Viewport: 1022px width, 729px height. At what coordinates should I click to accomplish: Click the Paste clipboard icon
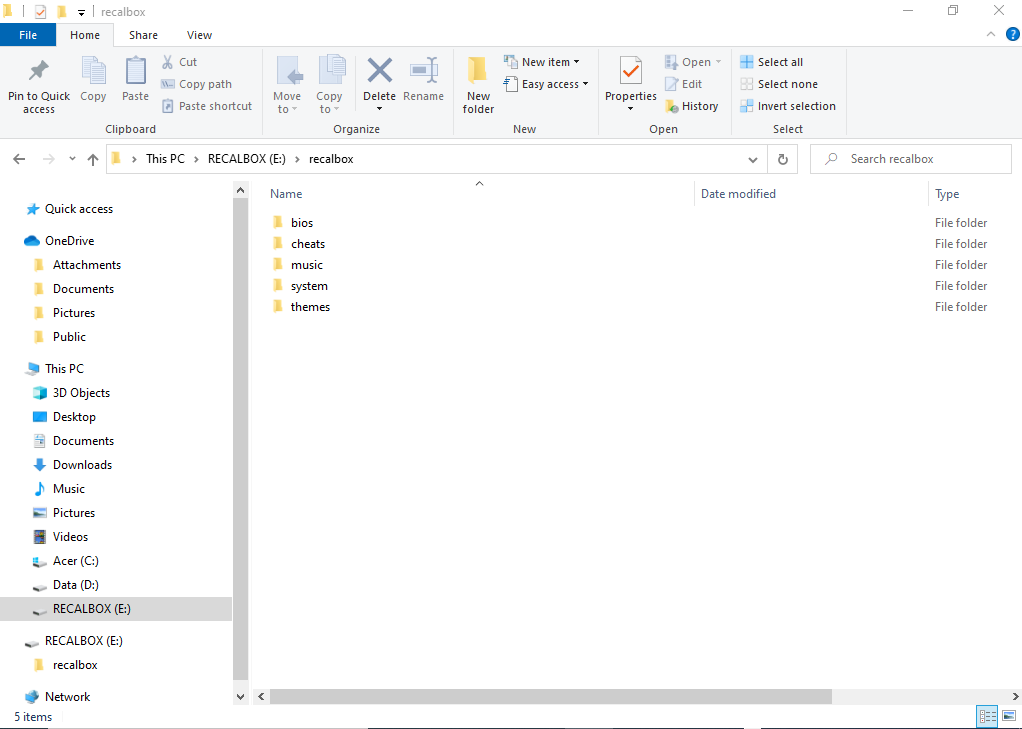pos(136,70)
